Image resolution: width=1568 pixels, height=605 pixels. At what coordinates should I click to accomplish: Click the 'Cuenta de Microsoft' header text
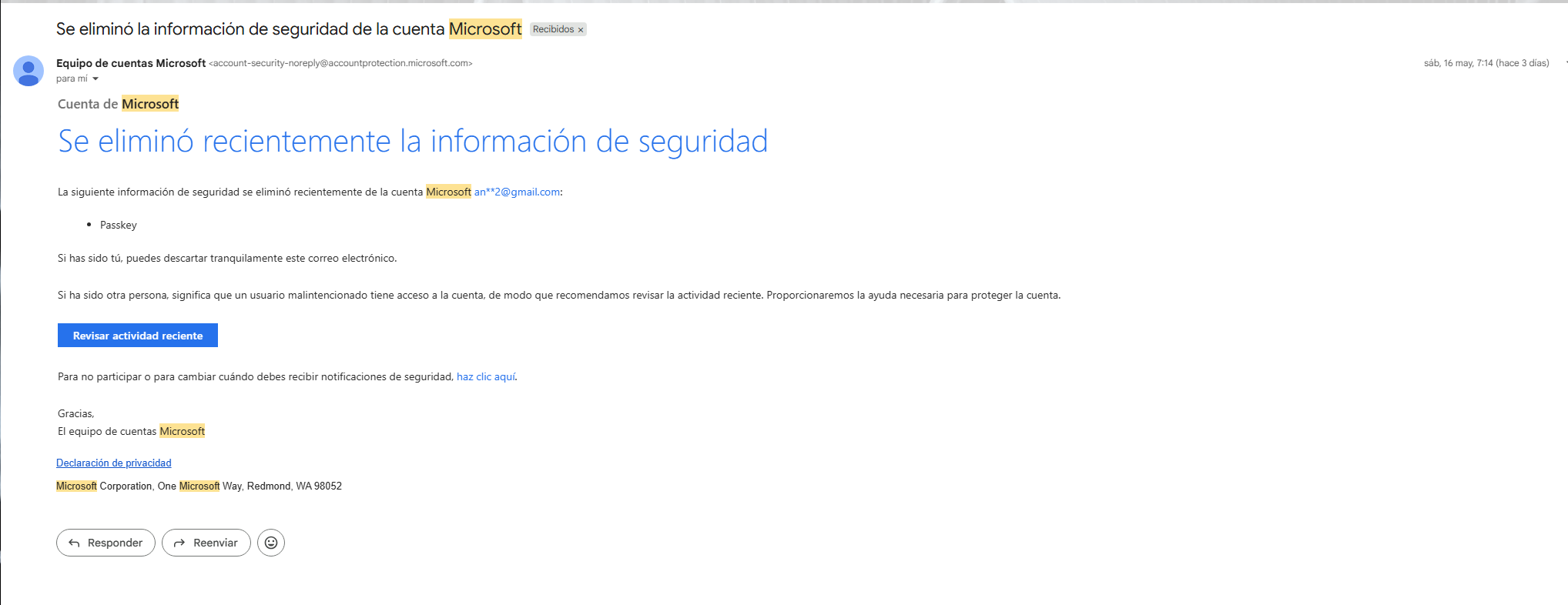click(119, 104)
